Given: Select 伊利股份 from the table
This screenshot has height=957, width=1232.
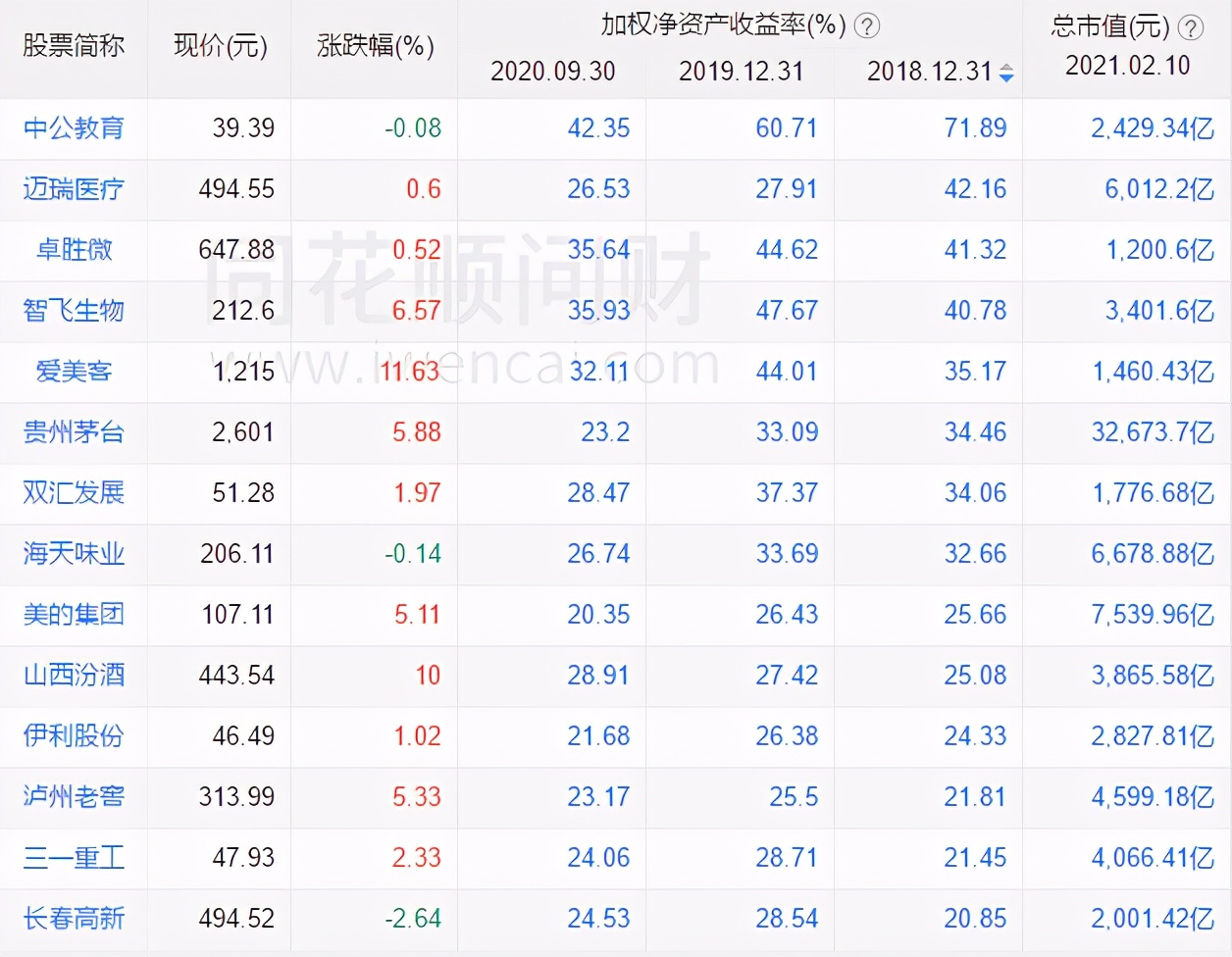Looking at the screenshot, I should pyautogui.click(x=72, y=736).
